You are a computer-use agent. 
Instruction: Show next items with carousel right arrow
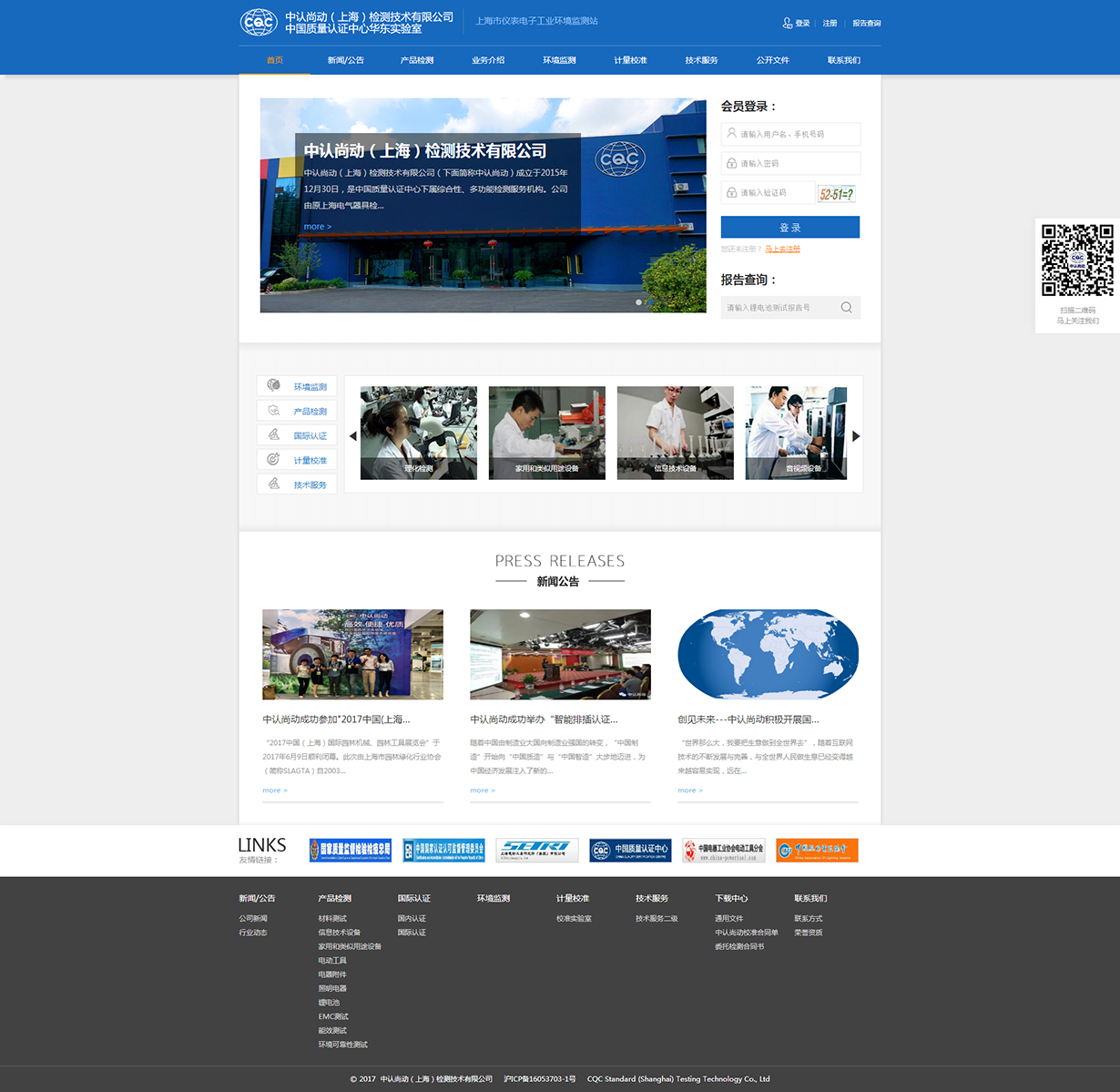click(856, 436)
